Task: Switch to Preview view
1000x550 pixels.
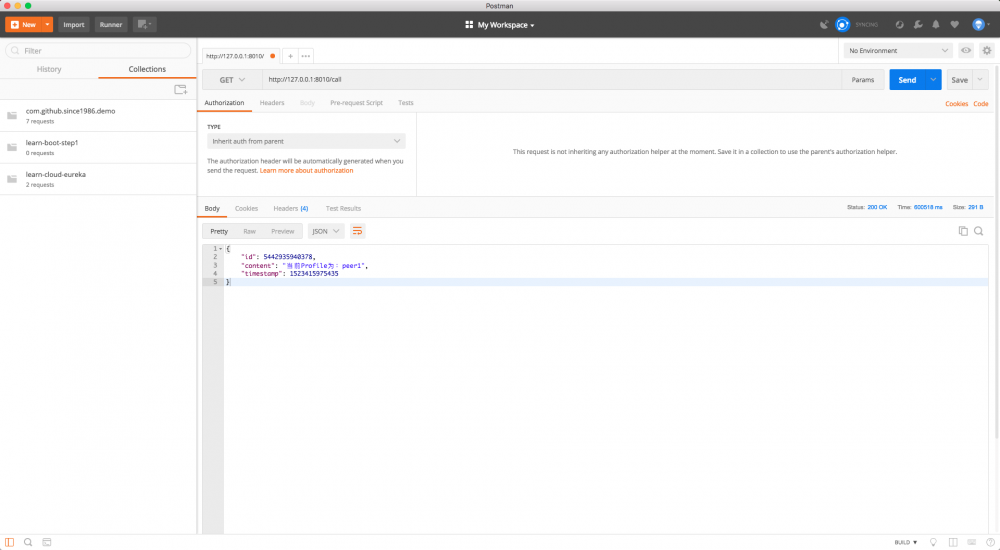Action: [x=283, y=231]
